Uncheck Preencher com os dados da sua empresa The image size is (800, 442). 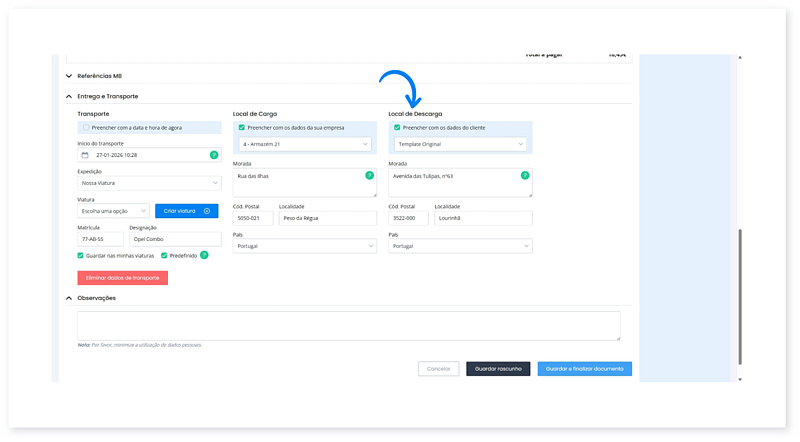[x=241, y=128]
